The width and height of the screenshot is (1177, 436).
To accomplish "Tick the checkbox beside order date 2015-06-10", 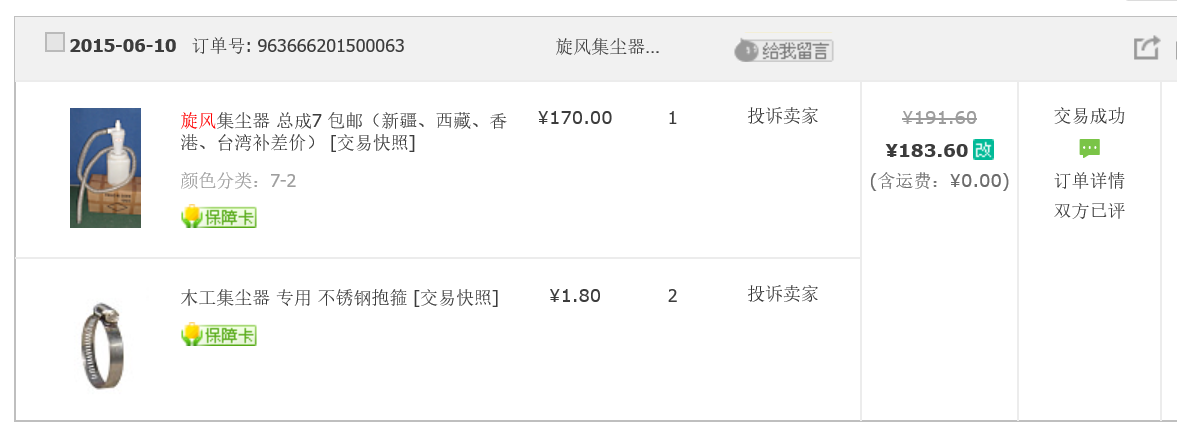I will pos(54,42).
